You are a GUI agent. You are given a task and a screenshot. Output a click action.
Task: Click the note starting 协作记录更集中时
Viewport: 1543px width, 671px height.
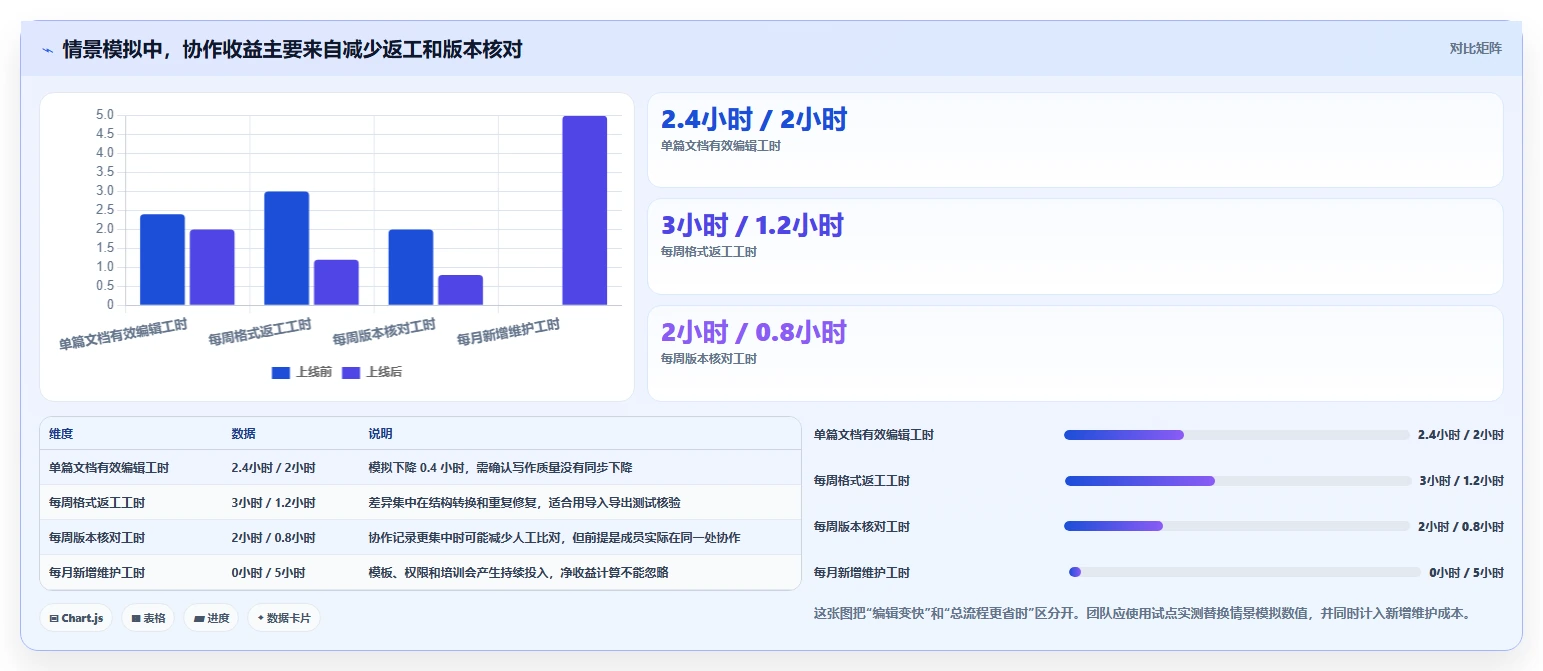(554, 537)
